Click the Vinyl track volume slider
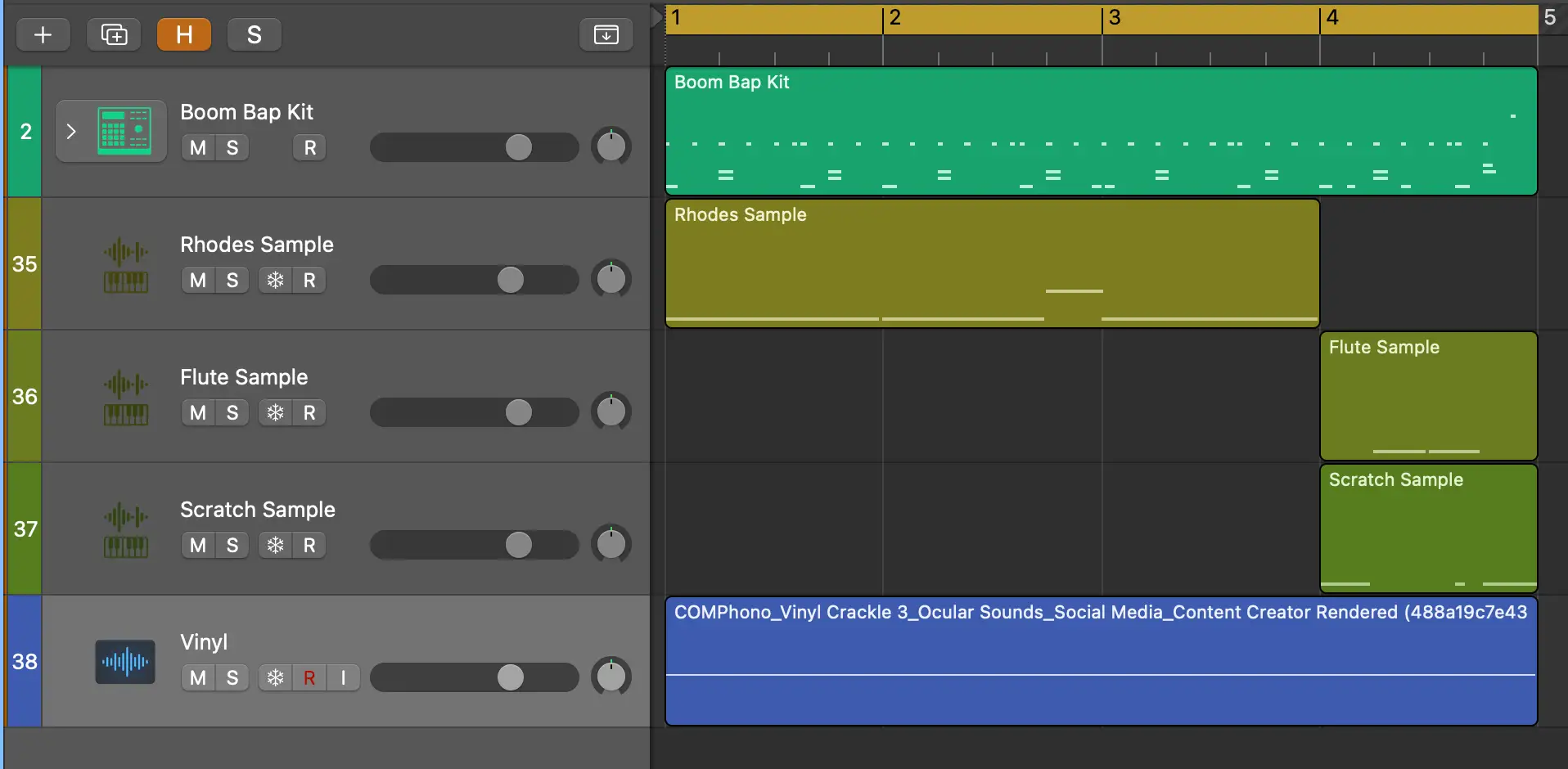This screenshot has height=769, width=1568. 475,677
